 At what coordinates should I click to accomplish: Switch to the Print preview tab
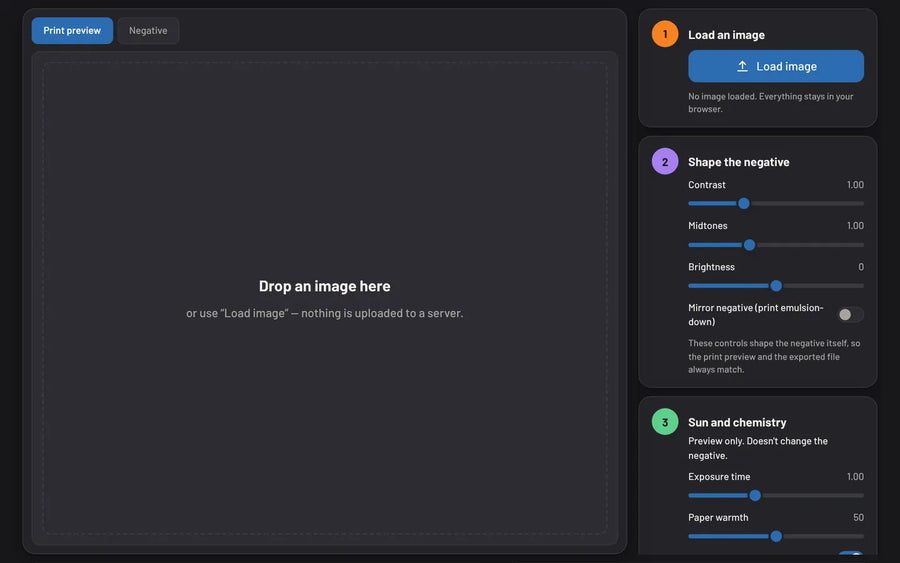(x=72, y=30)
